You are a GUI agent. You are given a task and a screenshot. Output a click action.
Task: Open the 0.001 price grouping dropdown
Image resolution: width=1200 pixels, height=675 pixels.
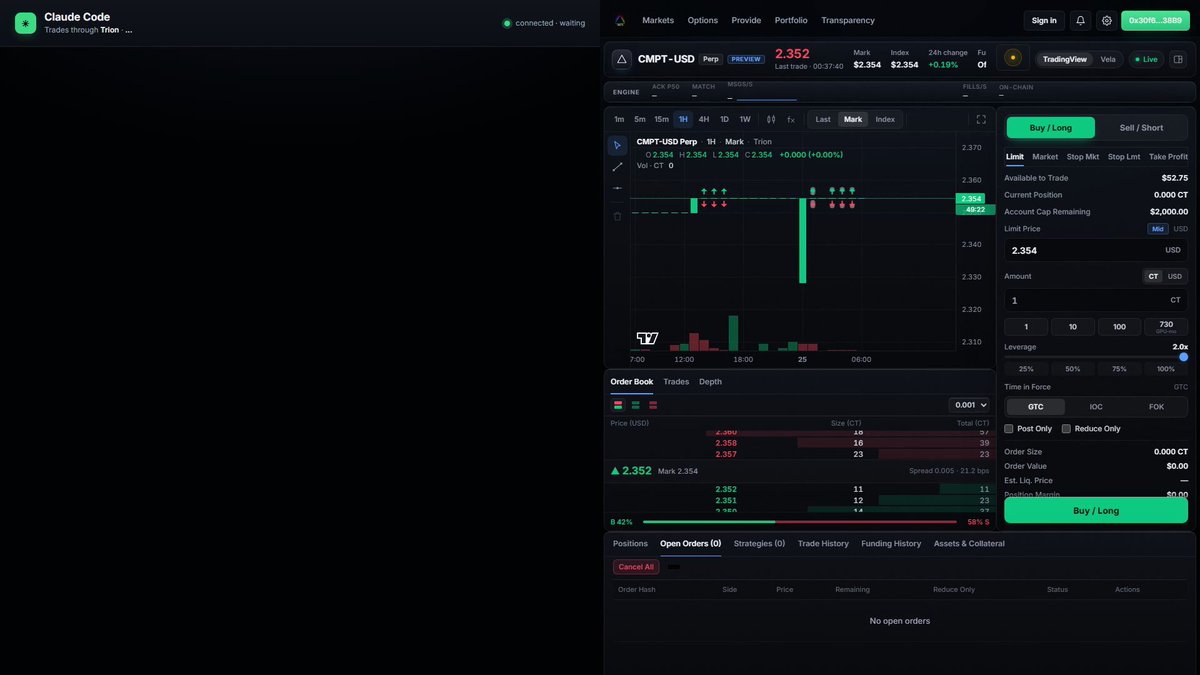(x=970, y=405)
